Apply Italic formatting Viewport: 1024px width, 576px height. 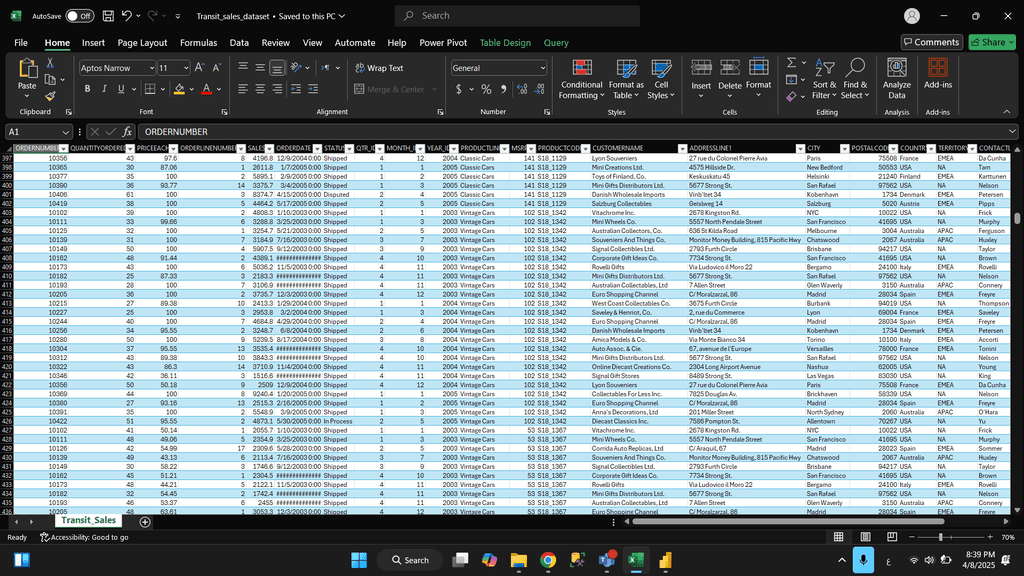point(104,89)
